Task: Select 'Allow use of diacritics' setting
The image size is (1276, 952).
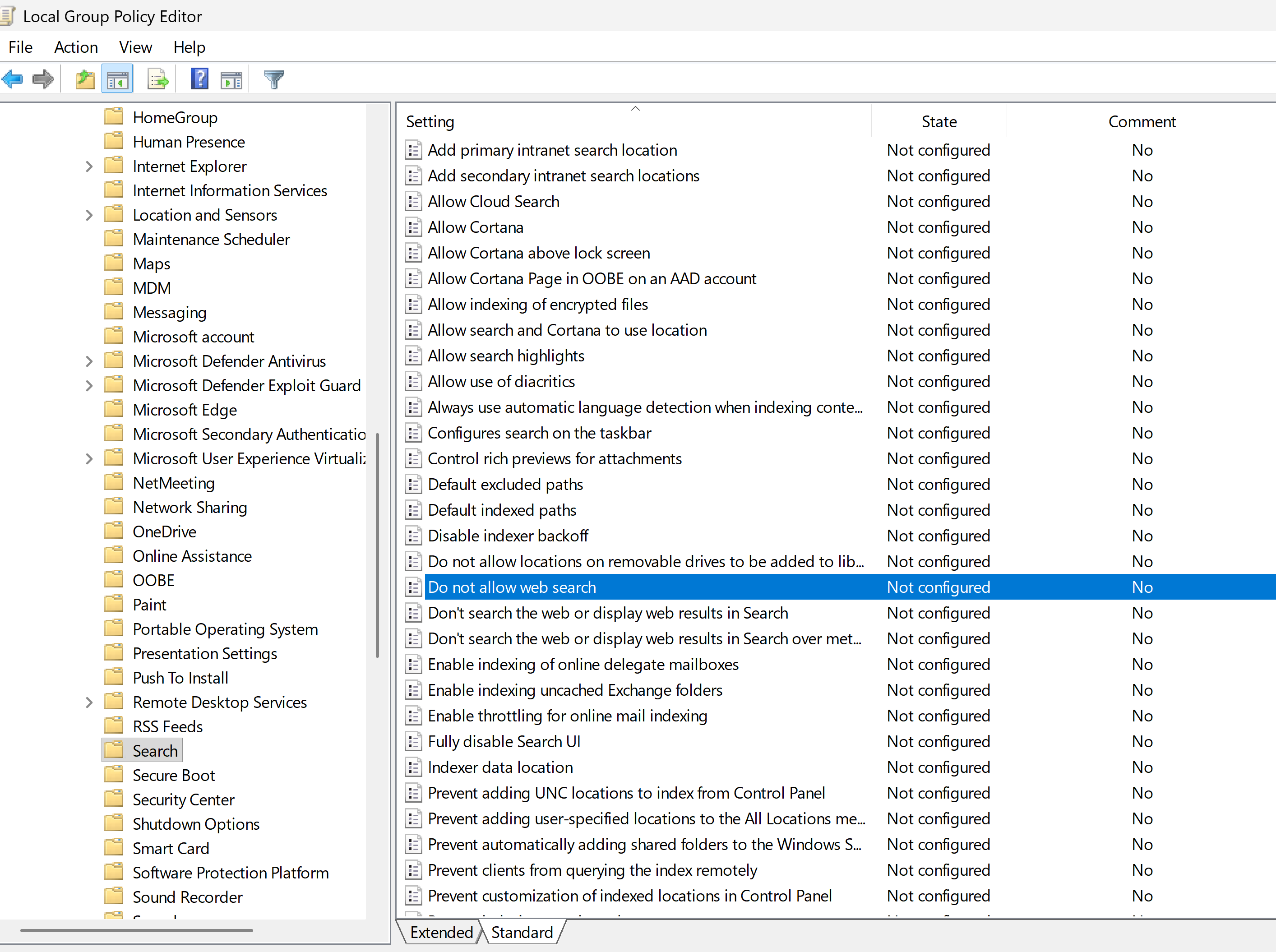Action: pos(501,382)
